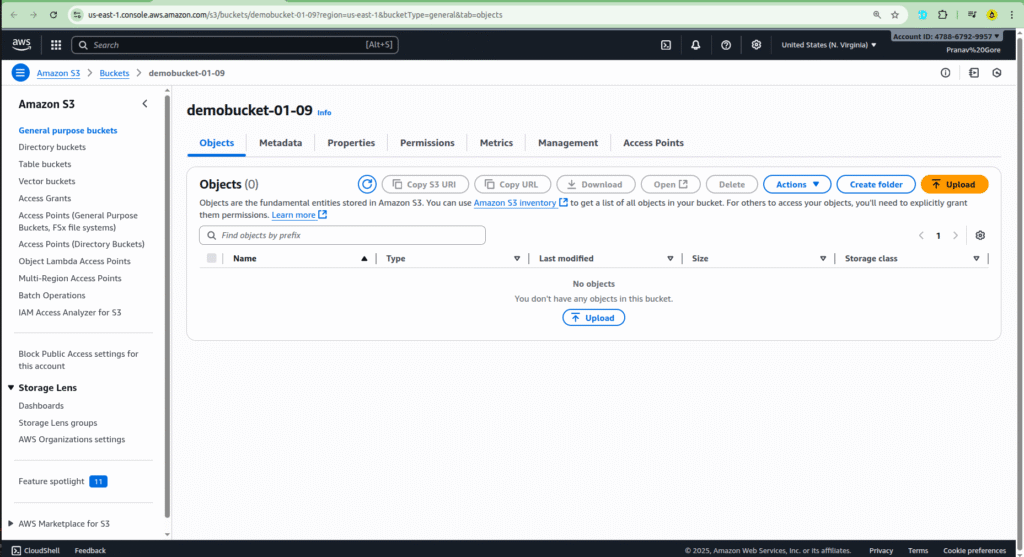1024x557 pixels.
Task: Open CloudShell in the footer
Action: pos(35,550)
